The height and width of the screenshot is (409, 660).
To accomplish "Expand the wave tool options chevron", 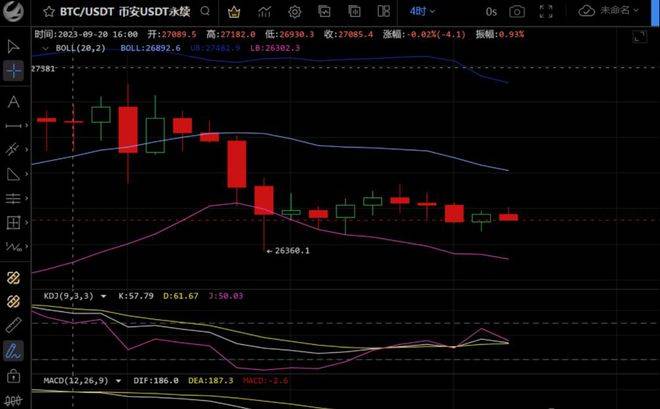I will click(x=27, y=246).
